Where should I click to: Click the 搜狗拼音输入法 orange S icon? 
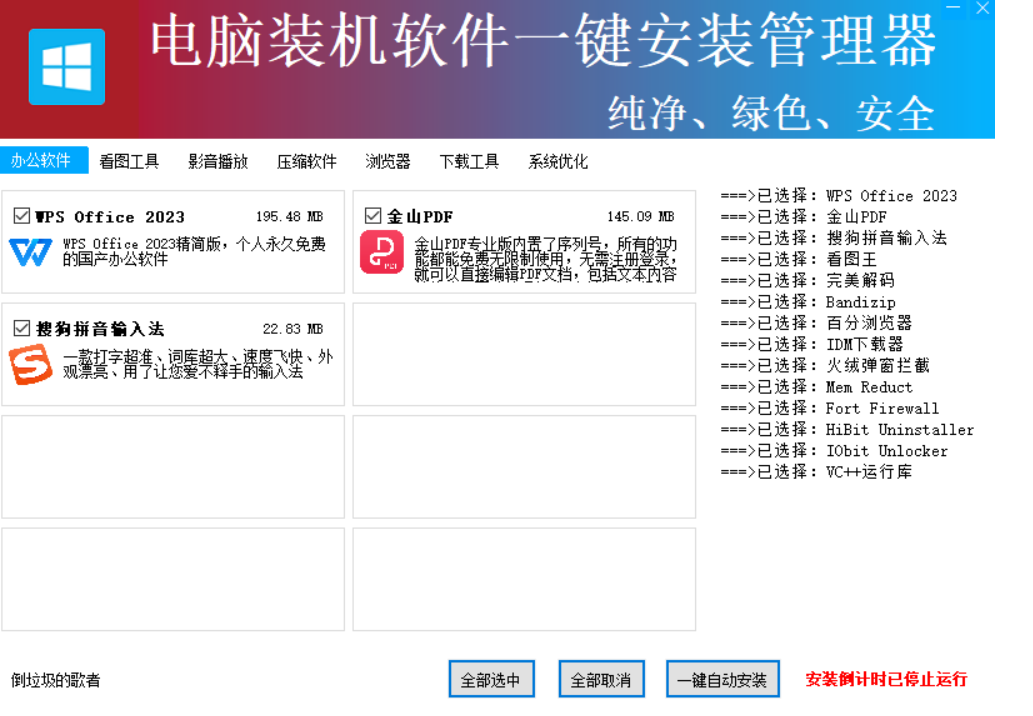(30, 365)
